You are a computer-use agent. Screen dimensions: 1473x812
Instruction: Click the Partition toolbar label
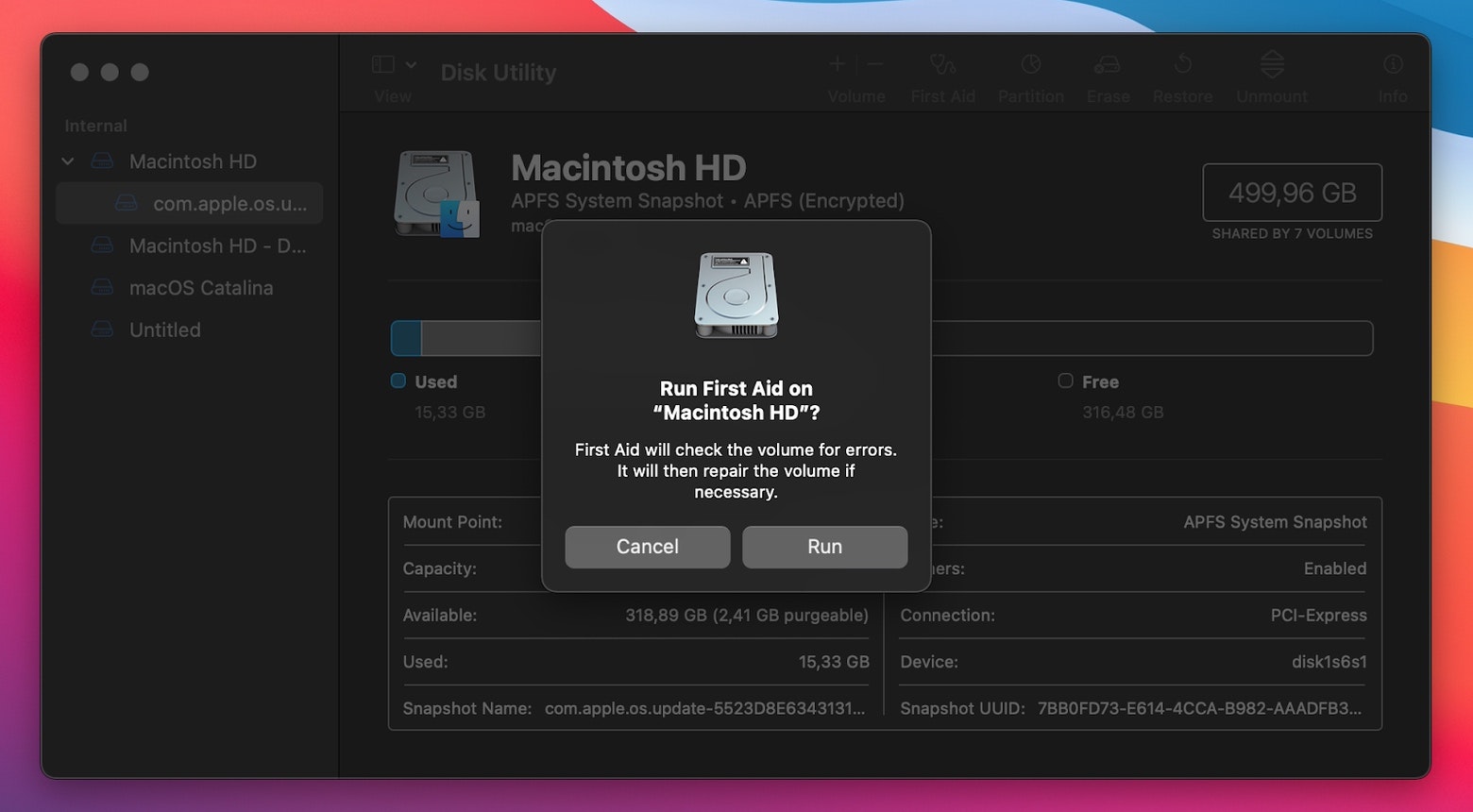click(1031, 96)
